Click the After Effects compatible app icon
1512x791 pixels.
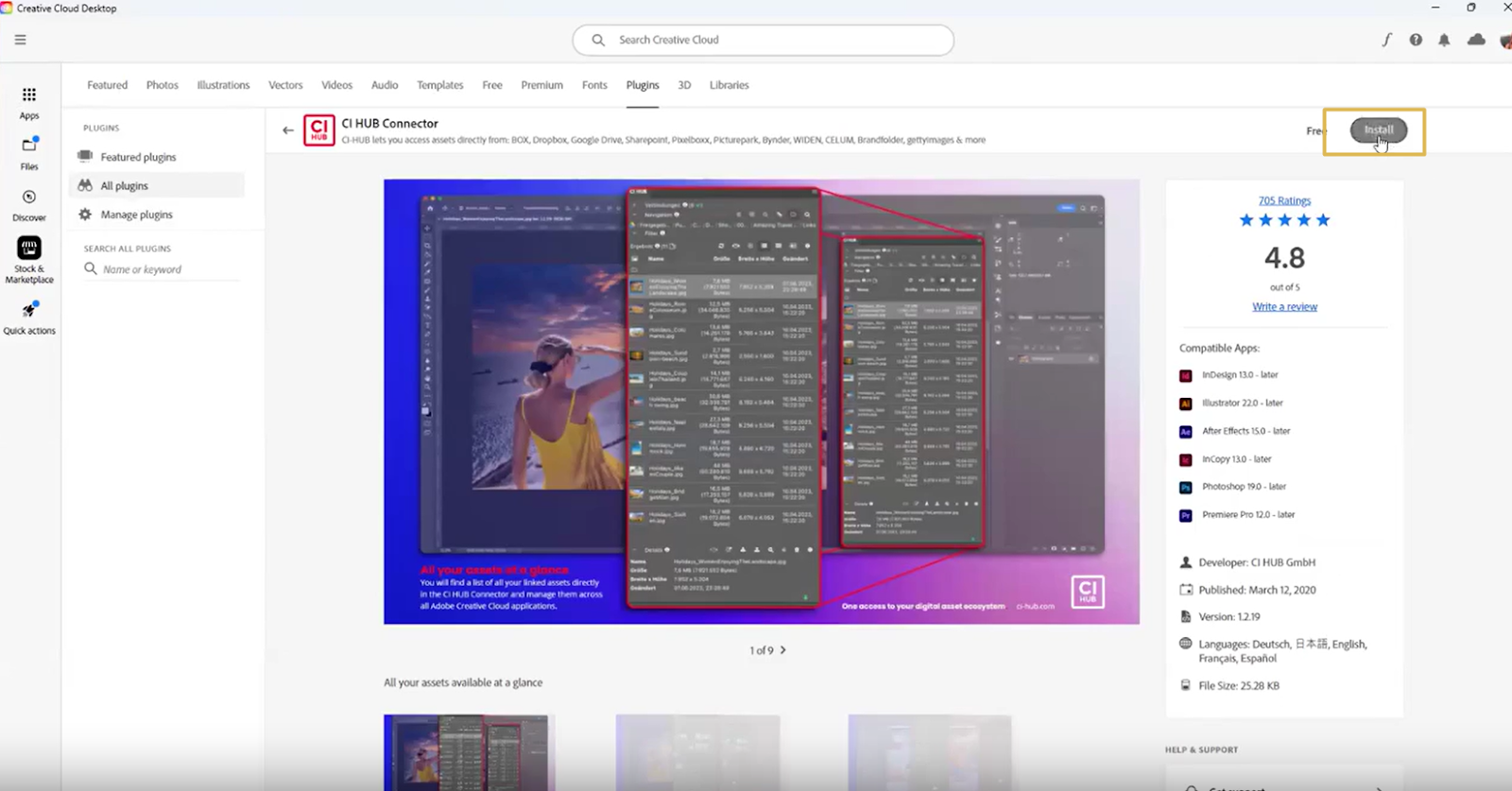(x=1186, y=432)
